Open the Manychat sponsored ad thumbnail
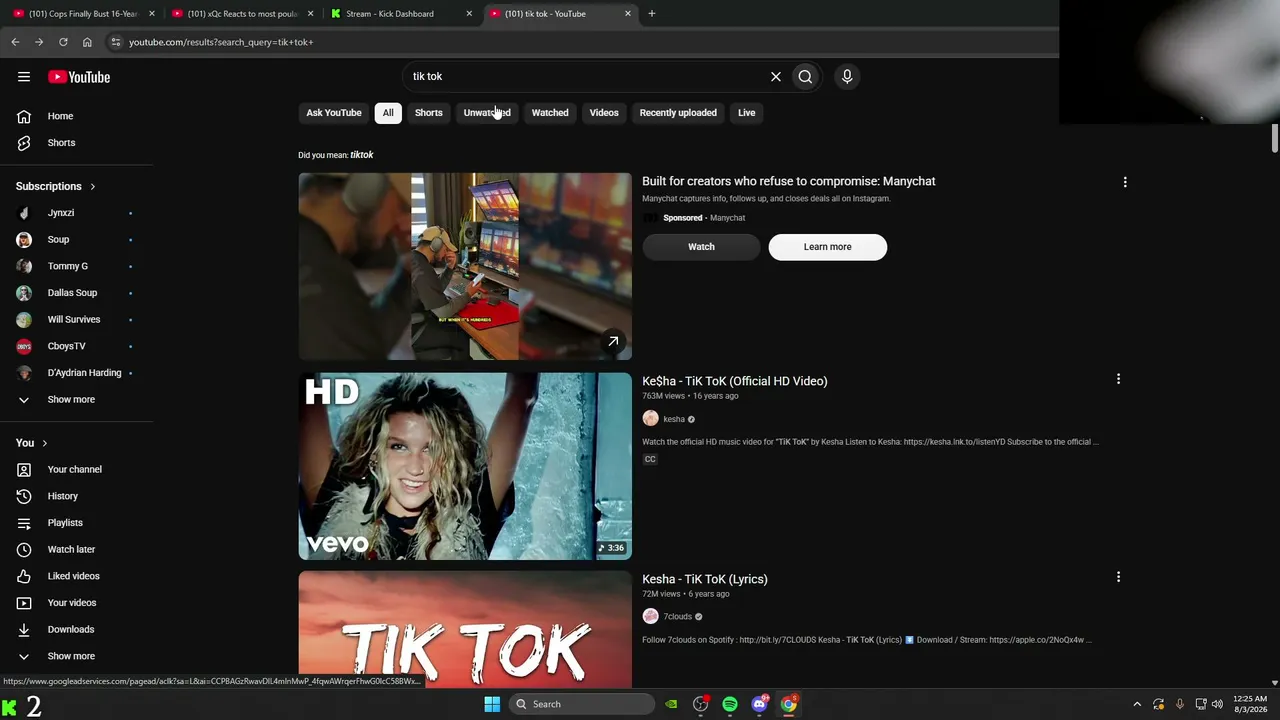1280x720 pixels. 465,266
